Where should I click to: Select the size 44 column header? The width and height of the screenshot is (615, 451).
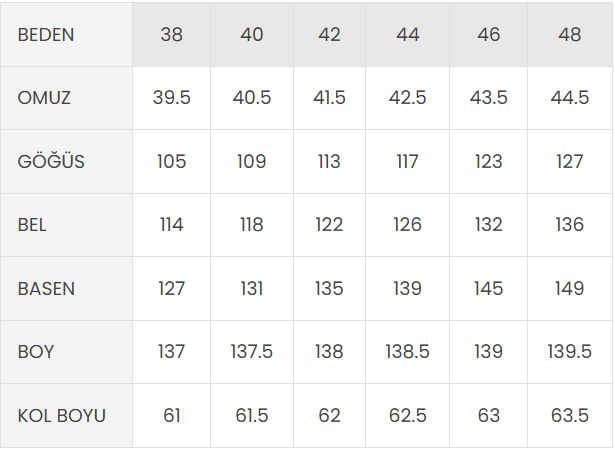pyautogui.click(x=407, y=35)
